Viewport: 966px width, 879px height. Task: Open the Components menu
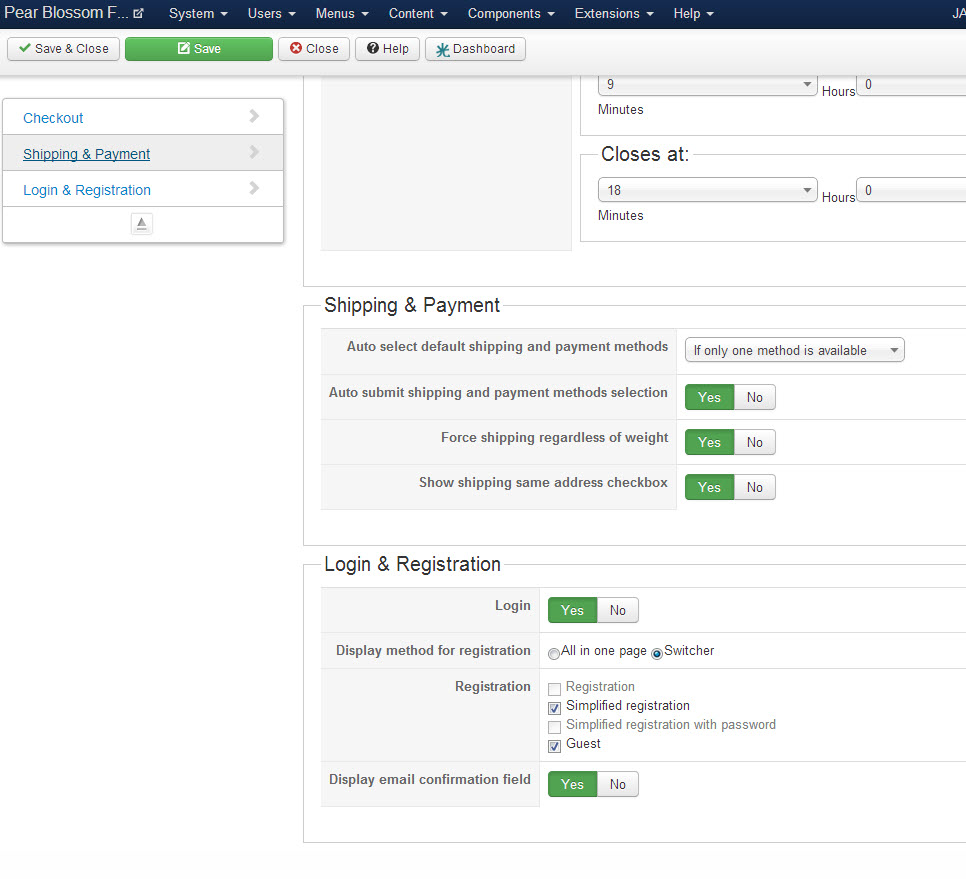click(511, 14)
